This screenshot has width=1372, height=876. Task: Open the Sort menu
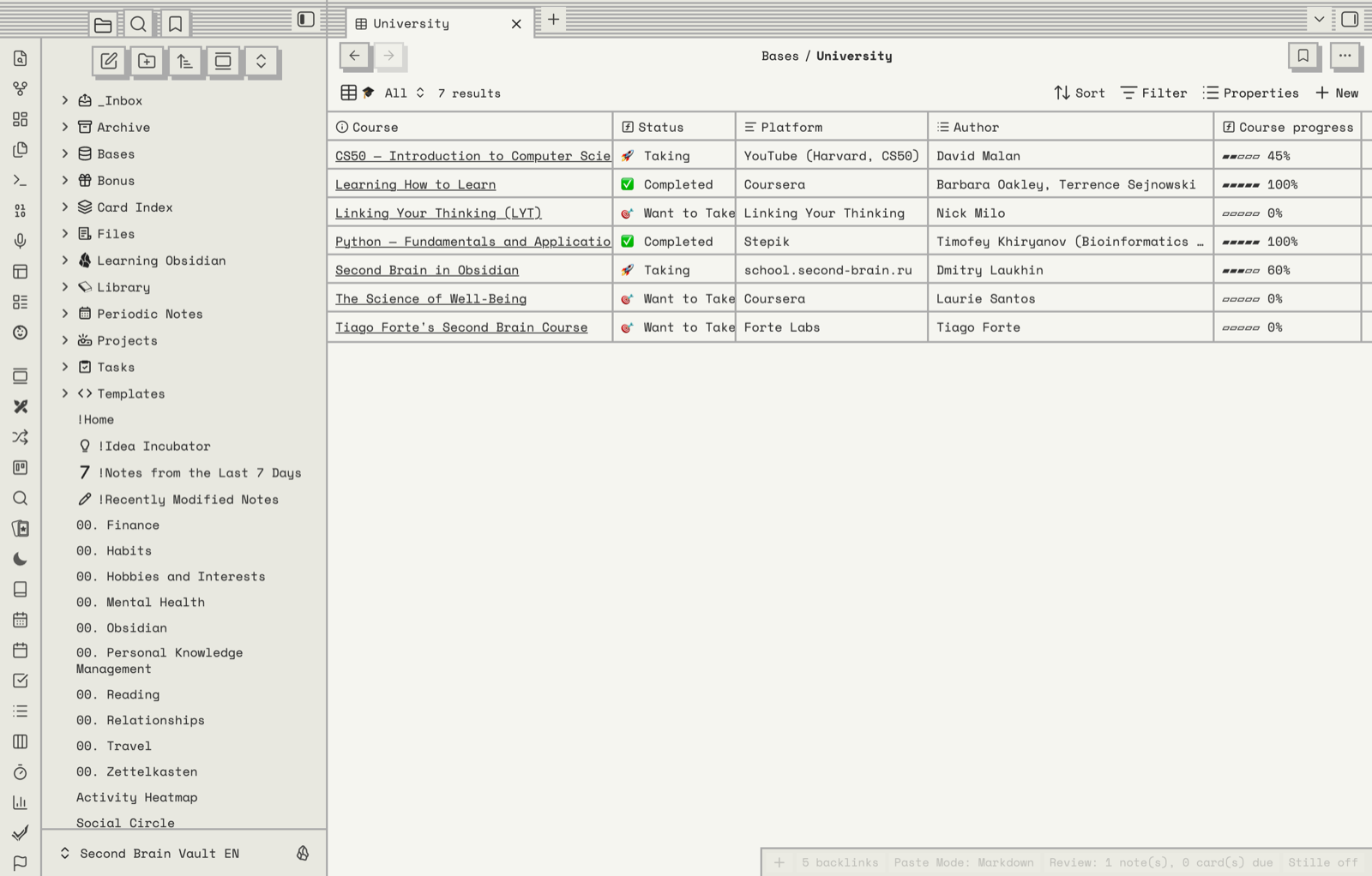point(1080,93)
